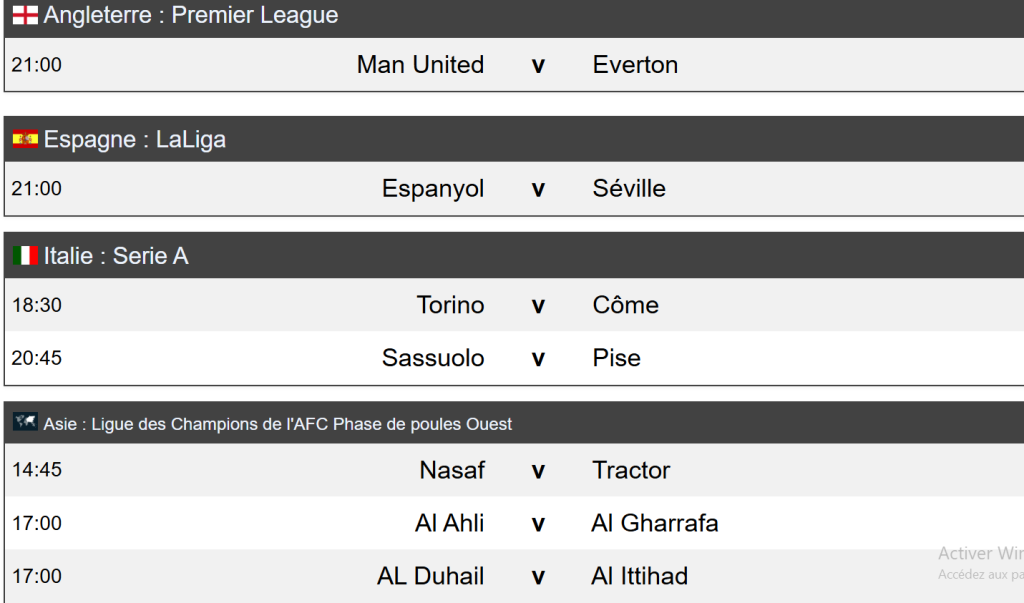Click the Asia world map icon
The width and height of the screenshot is (1024, 603).
(25, 423)
